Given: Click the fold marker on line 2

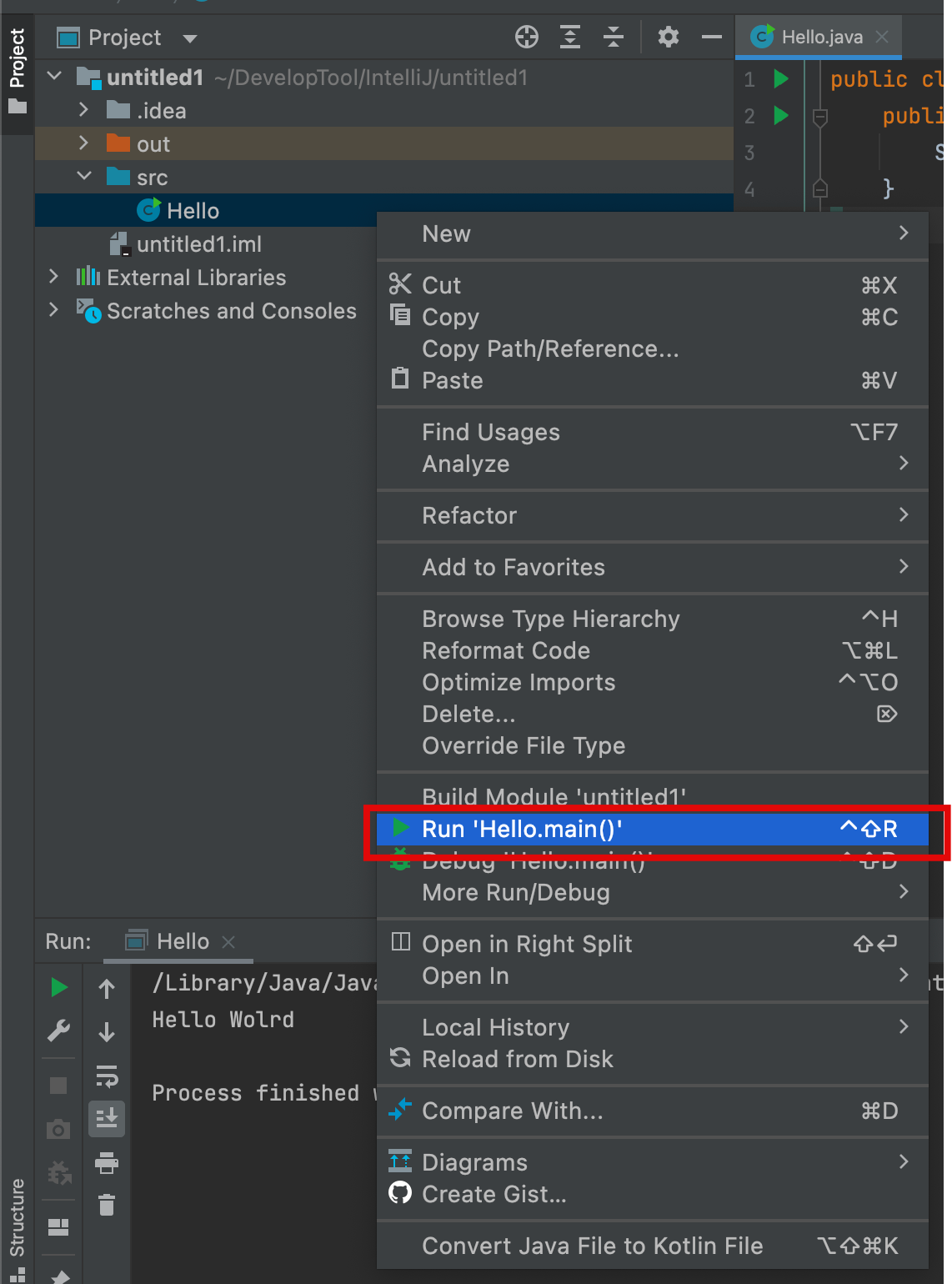Looking at the screenshot, I should (820, 118).
